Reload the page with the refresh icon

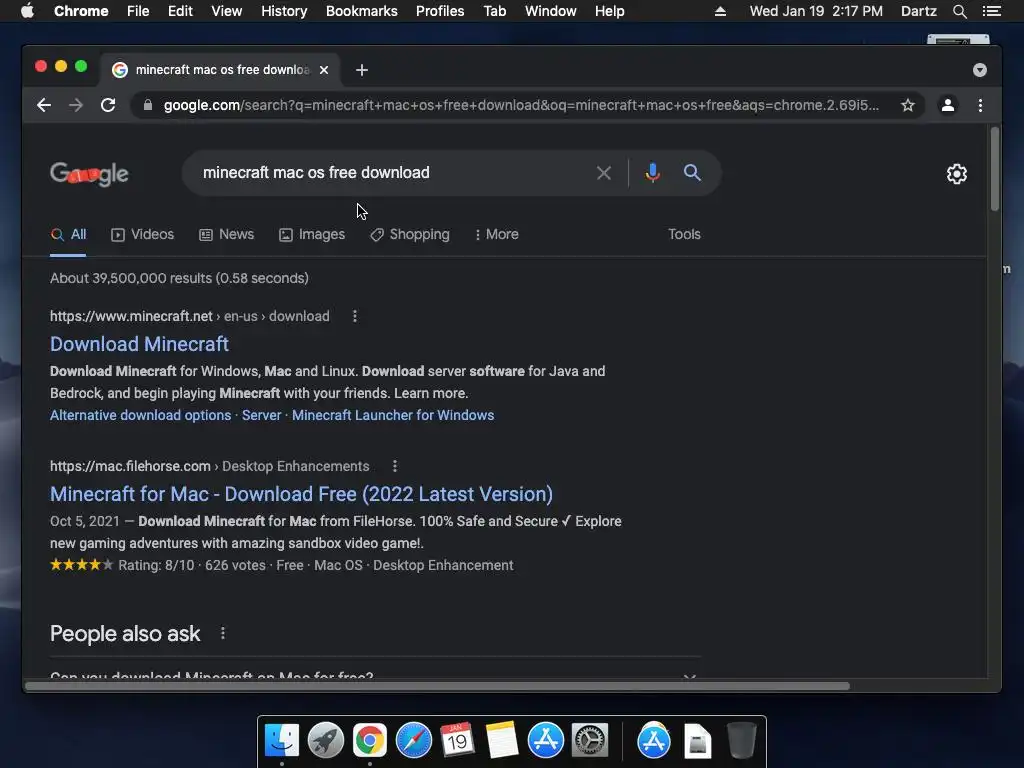point(108,105)
